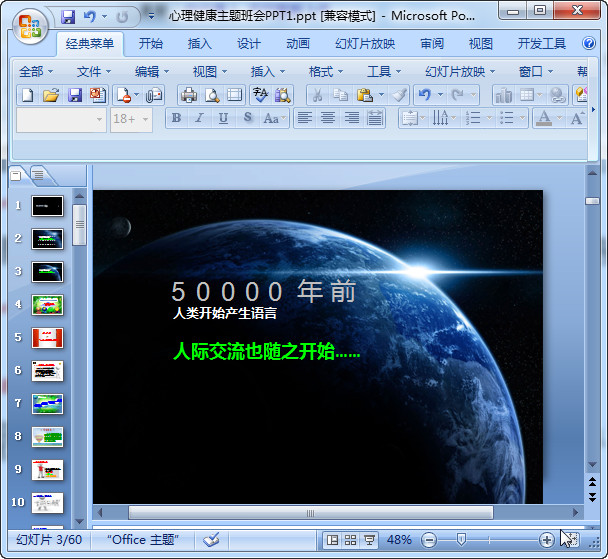Select slide 8 thumbnail
This screenshot has width=608, height=559.
click(47, 437)
